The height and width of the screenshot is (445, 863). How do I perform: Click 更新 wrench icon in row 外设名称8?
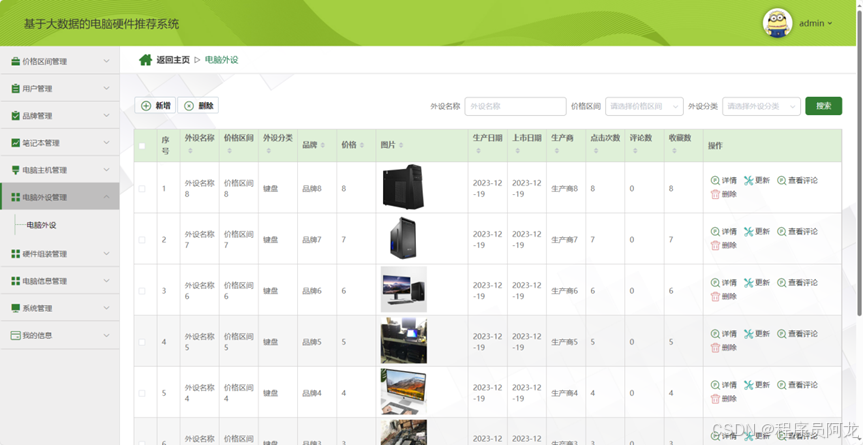[x=749, y=180]
